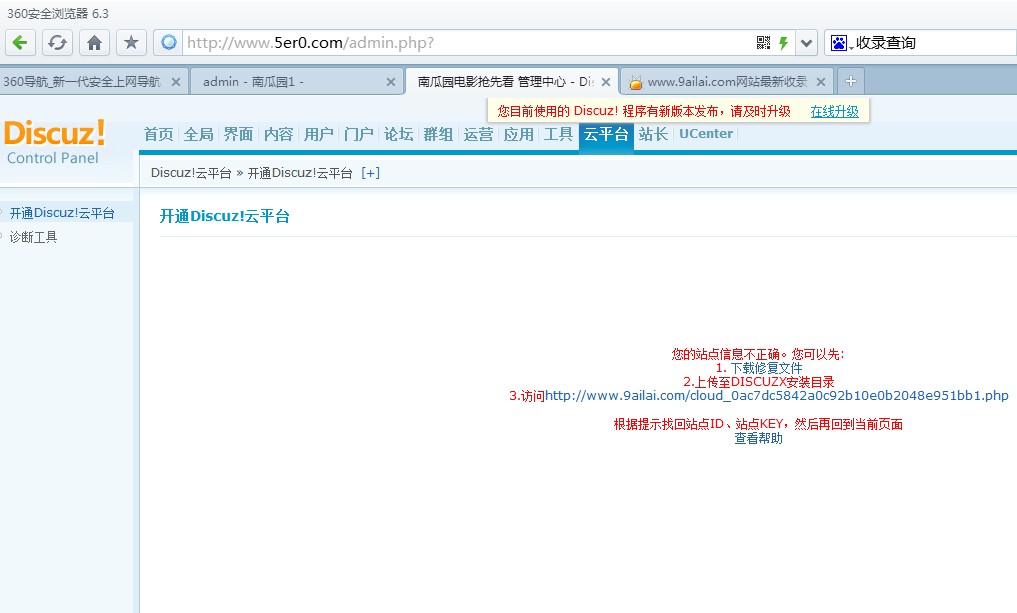The height and width of the screenshot is (613, 1017).
Task: Click the 下载修复文件 link
Action: [x=767, y=368]
